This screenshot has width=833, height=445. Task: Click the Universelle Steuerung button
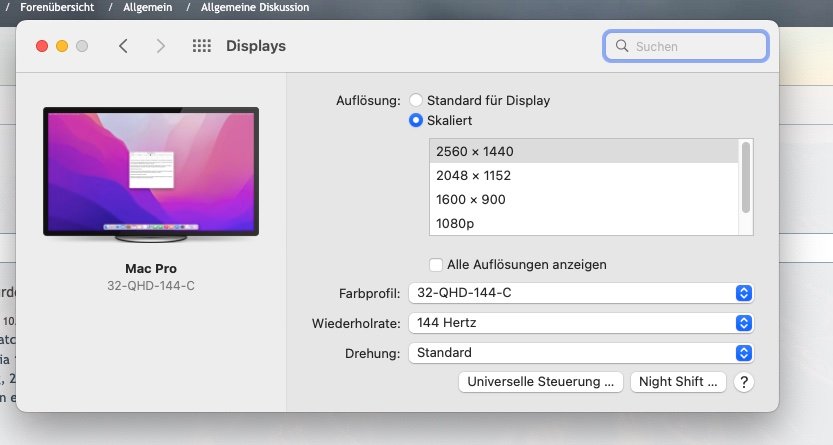pos(540,382)
